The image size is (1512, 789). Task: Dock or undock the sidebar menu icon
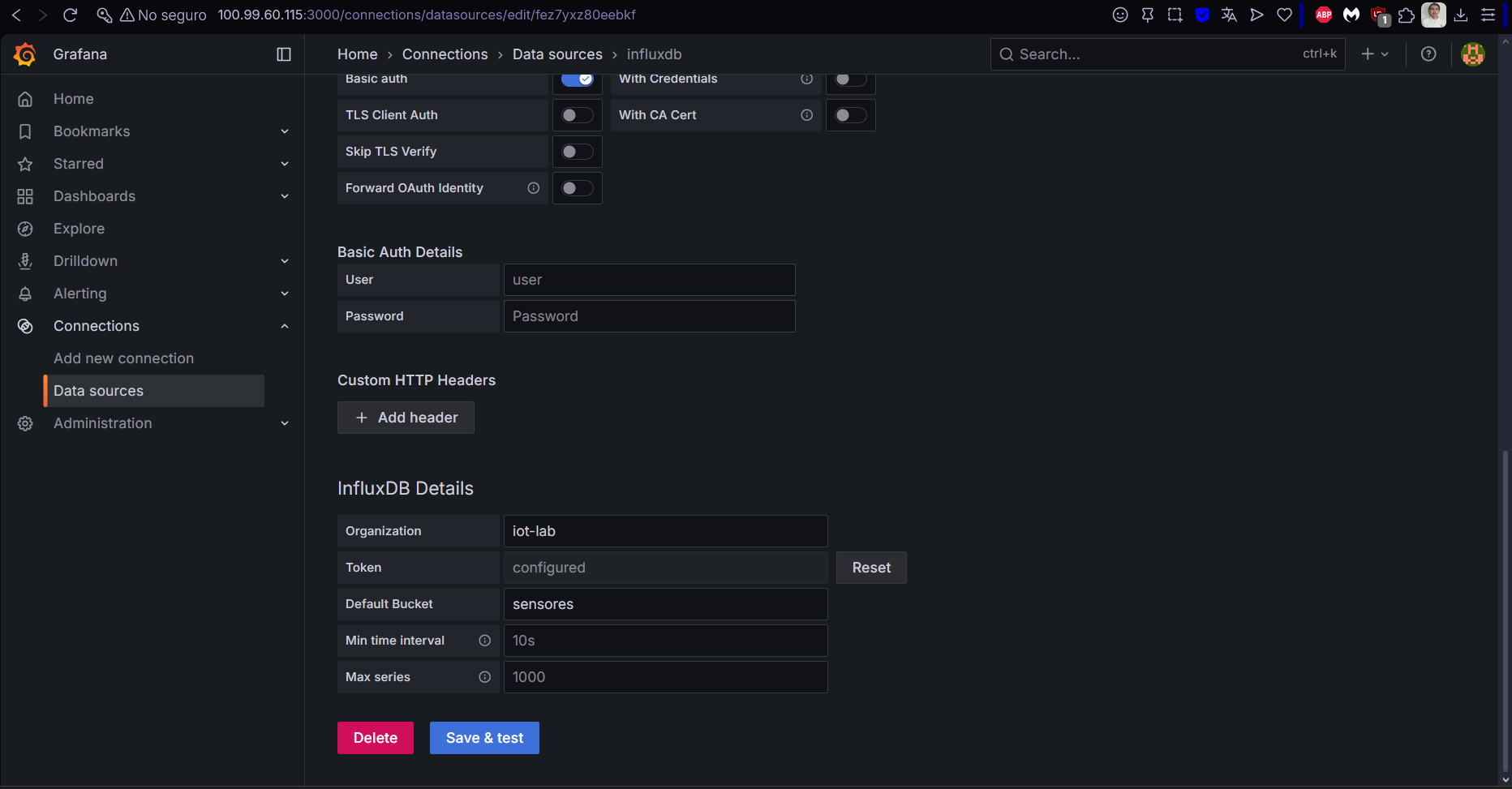pos(284,54)
